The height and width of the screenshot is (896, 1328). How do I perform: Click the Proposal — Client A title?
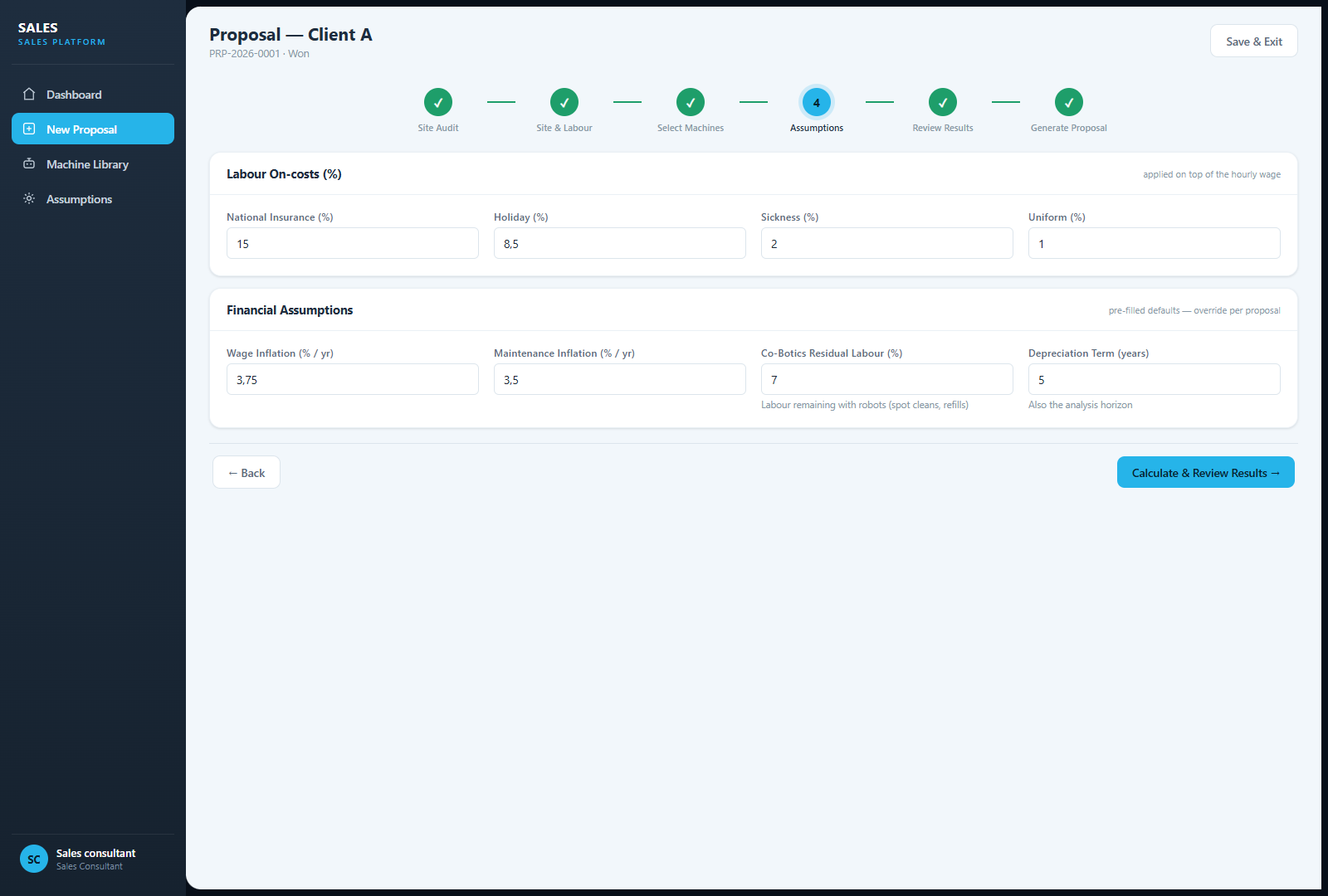pyautogui.click(x=290, y=35)
